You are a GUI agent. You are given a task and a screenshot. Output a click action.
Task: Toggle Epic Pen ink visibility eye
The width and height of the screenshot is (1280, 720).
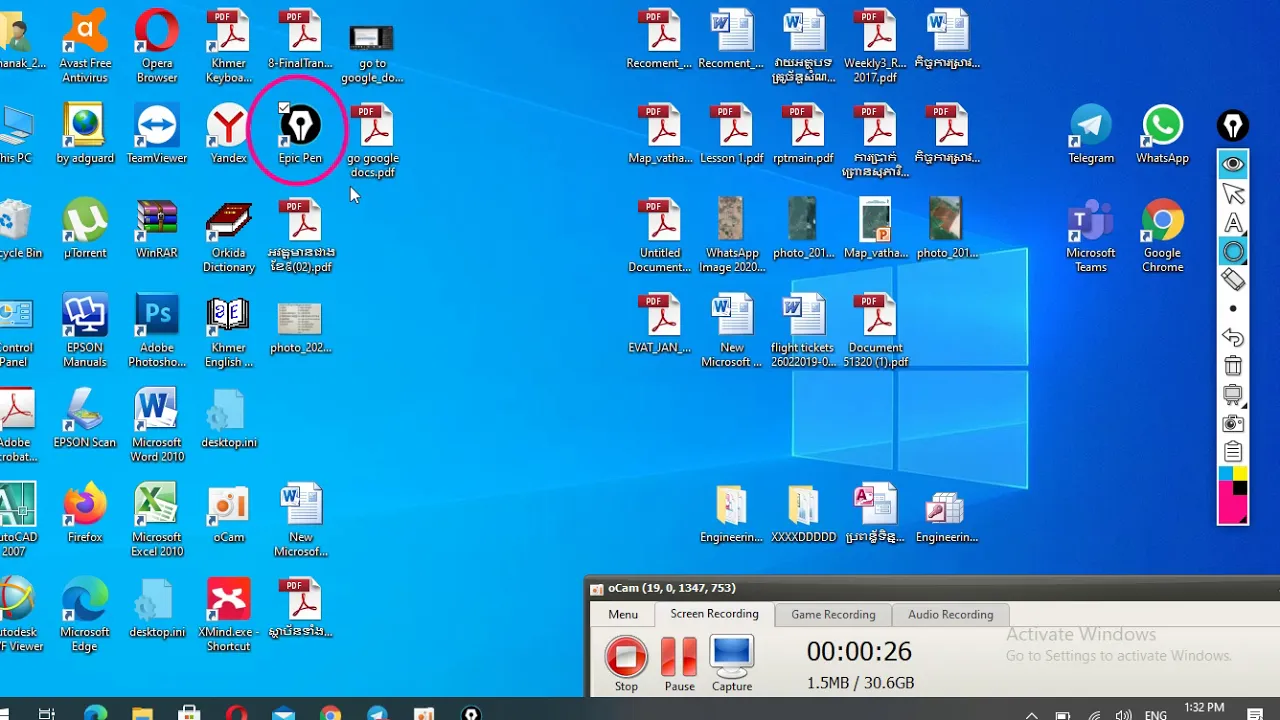[x=1233, y=164]
